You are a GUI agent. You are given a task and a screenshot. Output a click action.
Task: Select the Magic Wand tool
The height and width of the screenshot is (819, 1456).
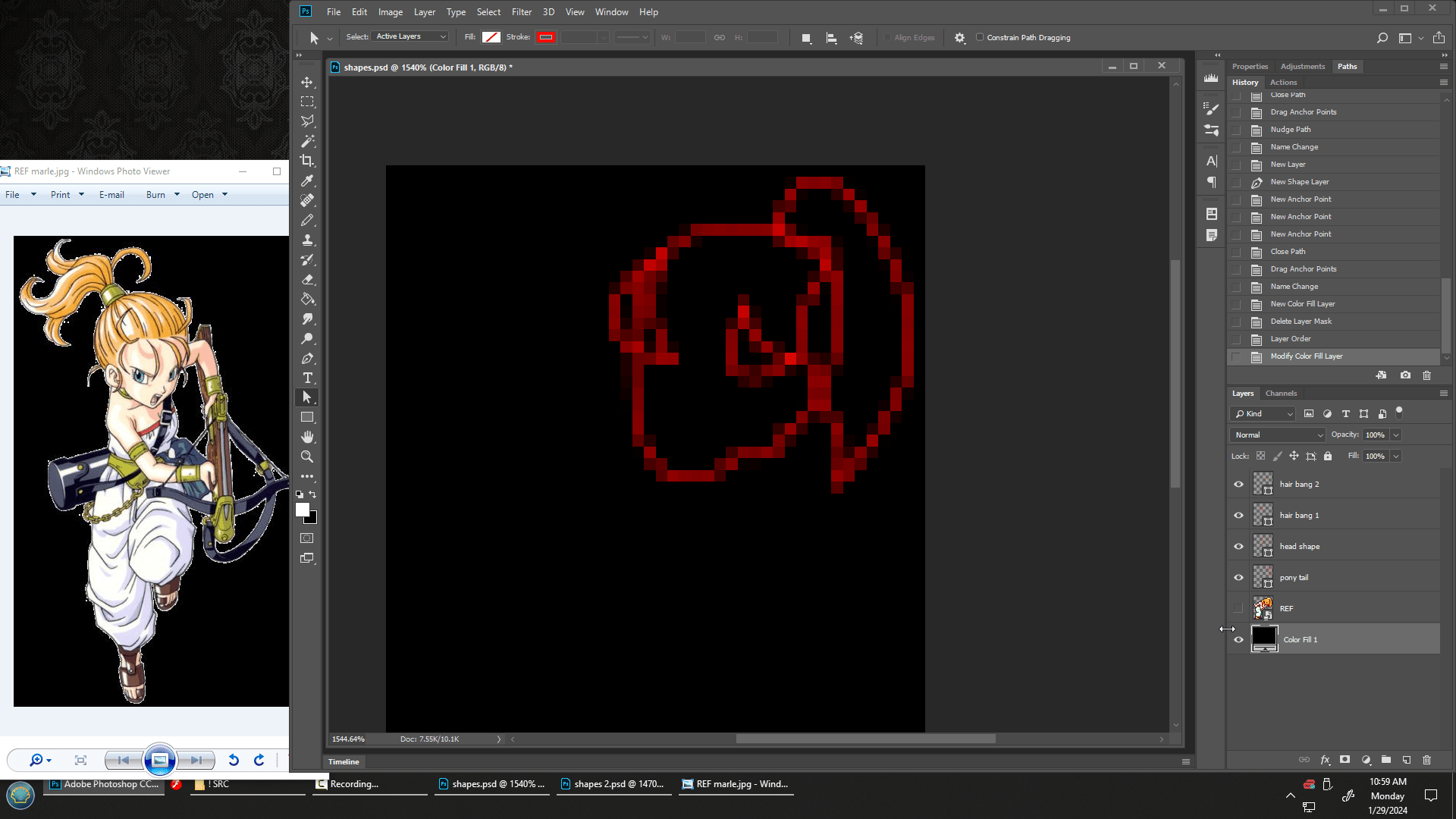(307, 141)
